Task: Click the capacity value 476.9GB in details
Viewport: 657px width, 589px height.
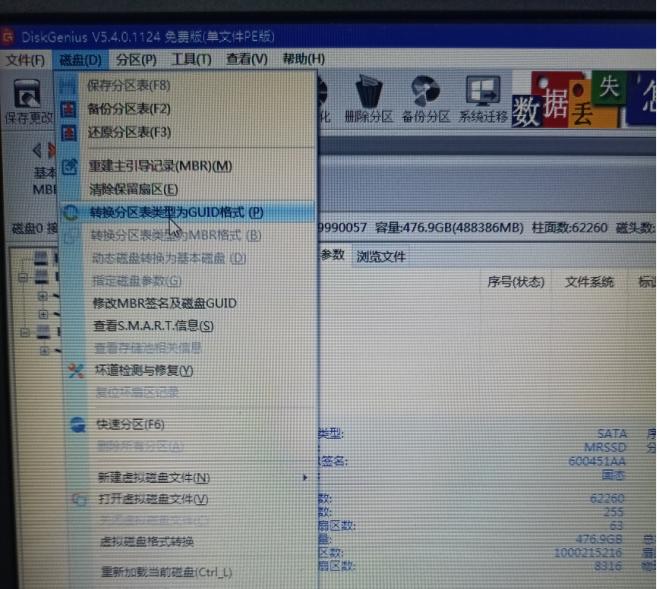Action: pos(599,539)
